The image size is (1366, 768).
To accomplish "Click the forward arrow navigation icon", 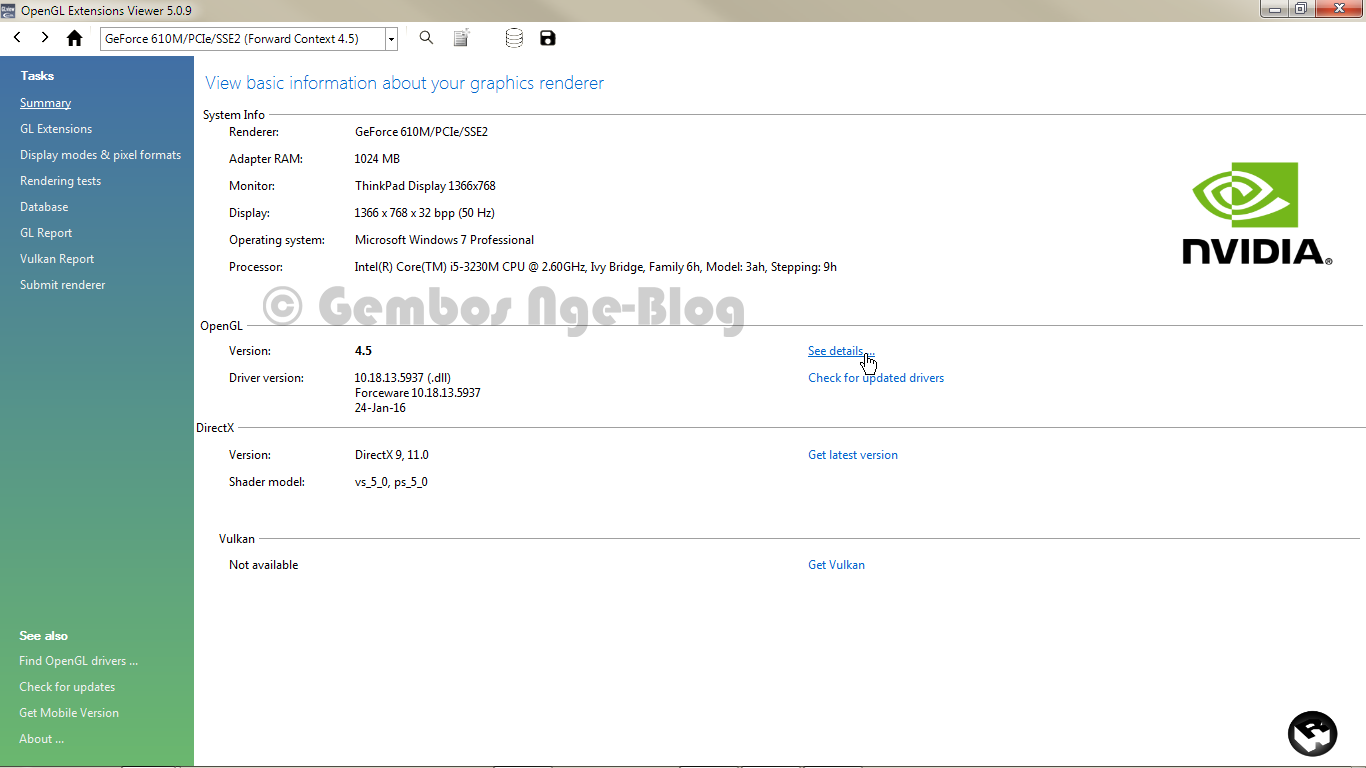I will coord(45,38).
